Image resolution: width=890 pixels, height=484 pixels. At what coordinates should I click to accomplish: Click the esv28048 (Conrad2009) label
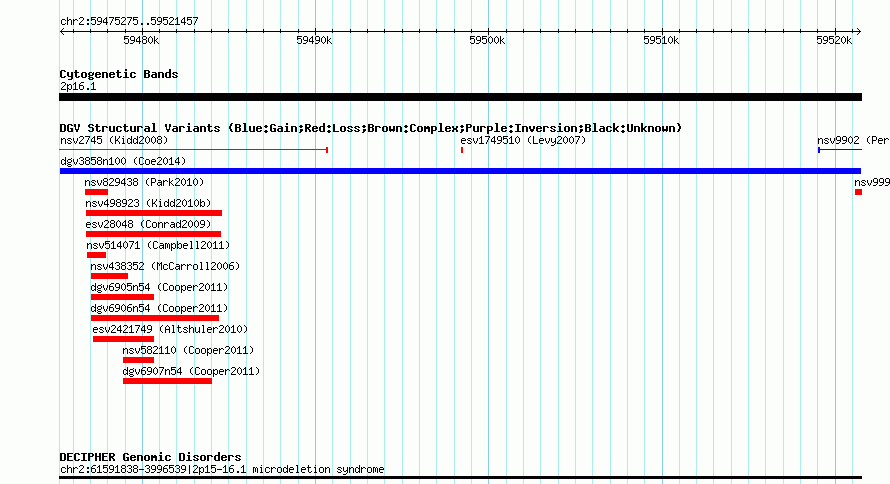pos(148,224)
